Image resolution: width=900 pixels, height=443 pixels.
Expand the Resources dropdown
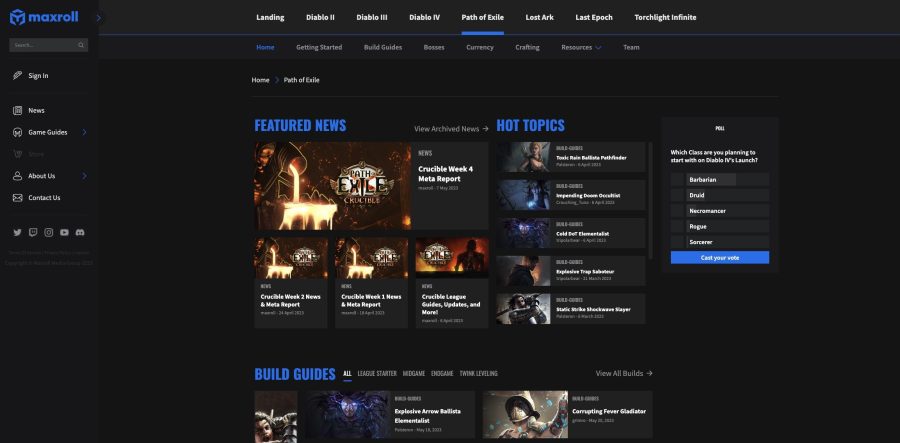[x=581, y=47]
